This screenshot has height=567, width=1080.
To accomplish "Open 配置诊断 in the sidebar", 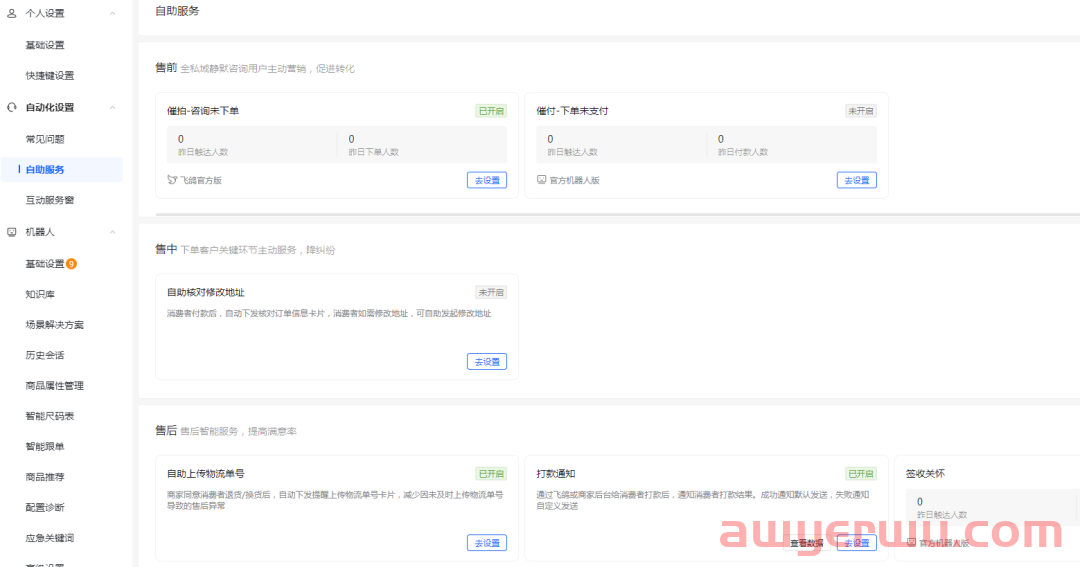I will 45,508.
